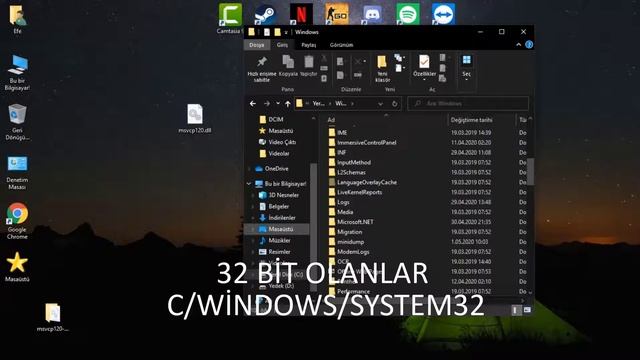Select the ImmersiveControlPanel folder row

coord(427,142)
